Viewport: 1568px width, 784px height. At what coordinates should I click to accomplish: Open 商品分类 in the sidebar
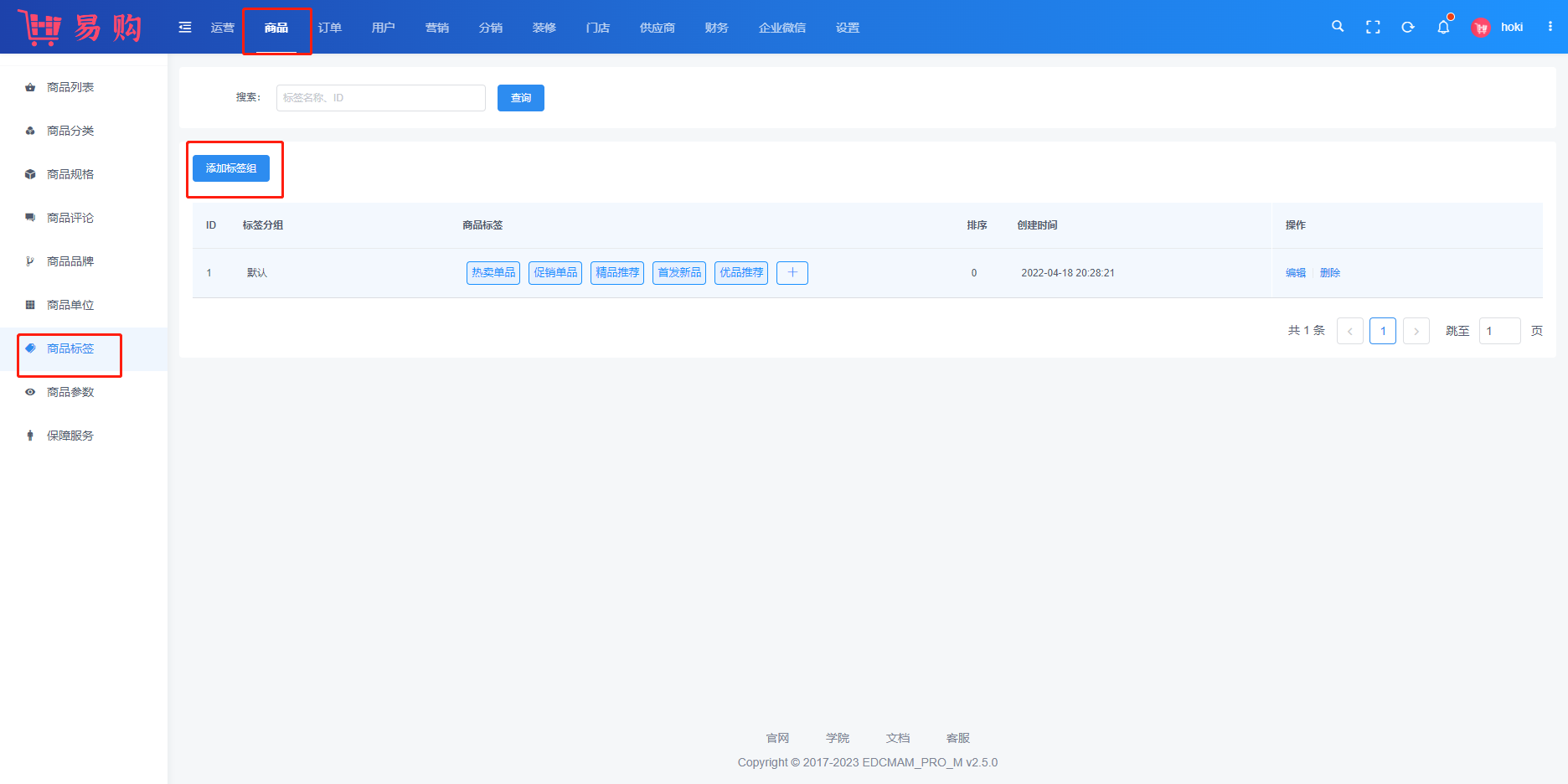tap(70, 131)
